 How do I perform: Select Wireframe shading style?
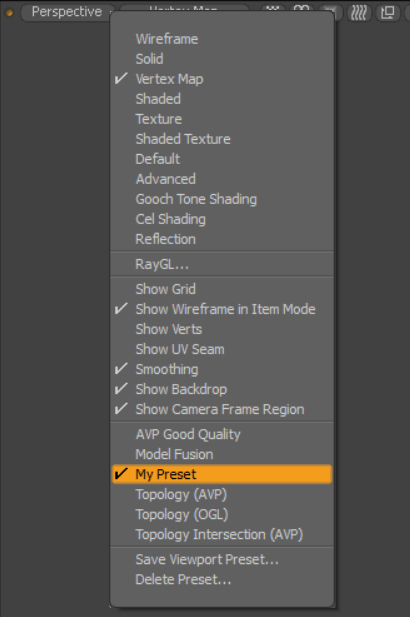(x=222, y=39)
